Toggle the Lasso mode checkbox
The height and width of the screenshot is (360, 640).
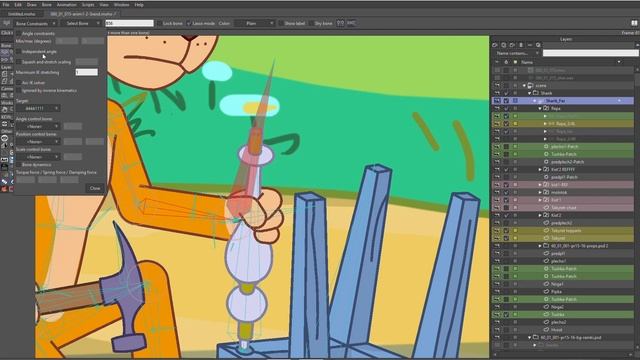(x=189, y=23)
